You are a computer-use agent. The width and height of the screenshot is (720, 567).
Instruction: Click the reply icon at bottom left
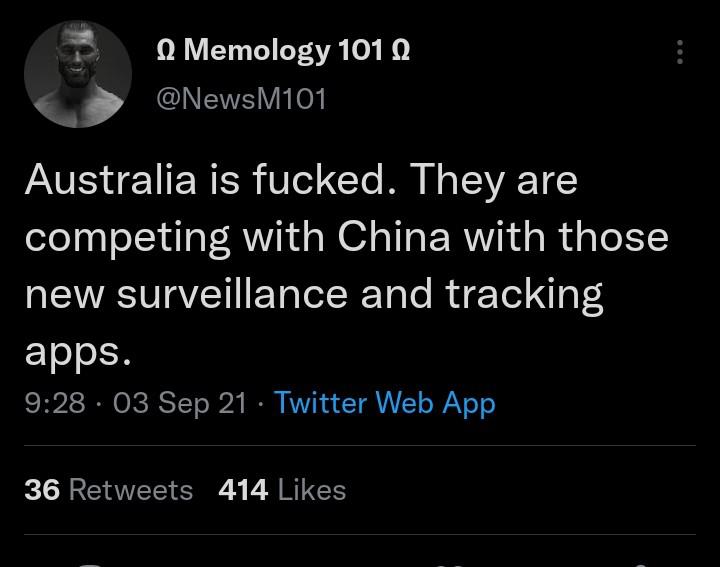[x=90, y=563]
